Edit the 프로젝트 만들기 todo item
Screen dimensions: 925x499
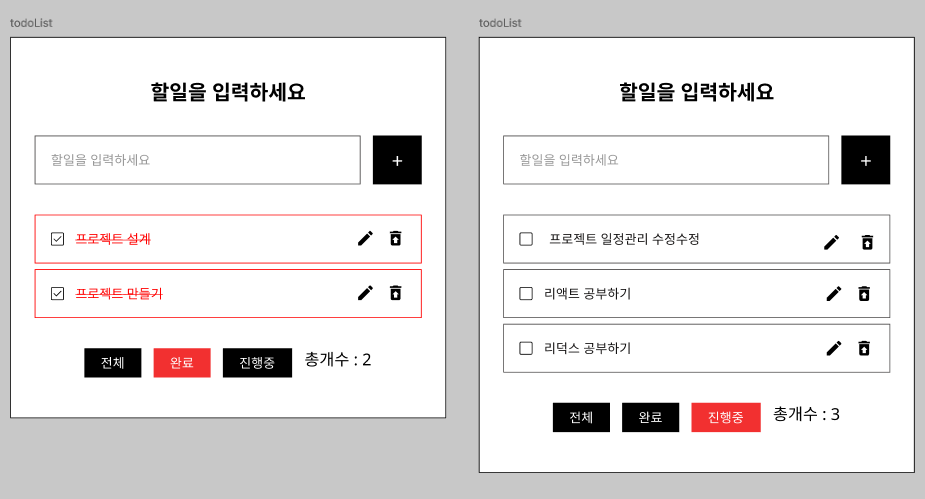[x=365, y=293]
